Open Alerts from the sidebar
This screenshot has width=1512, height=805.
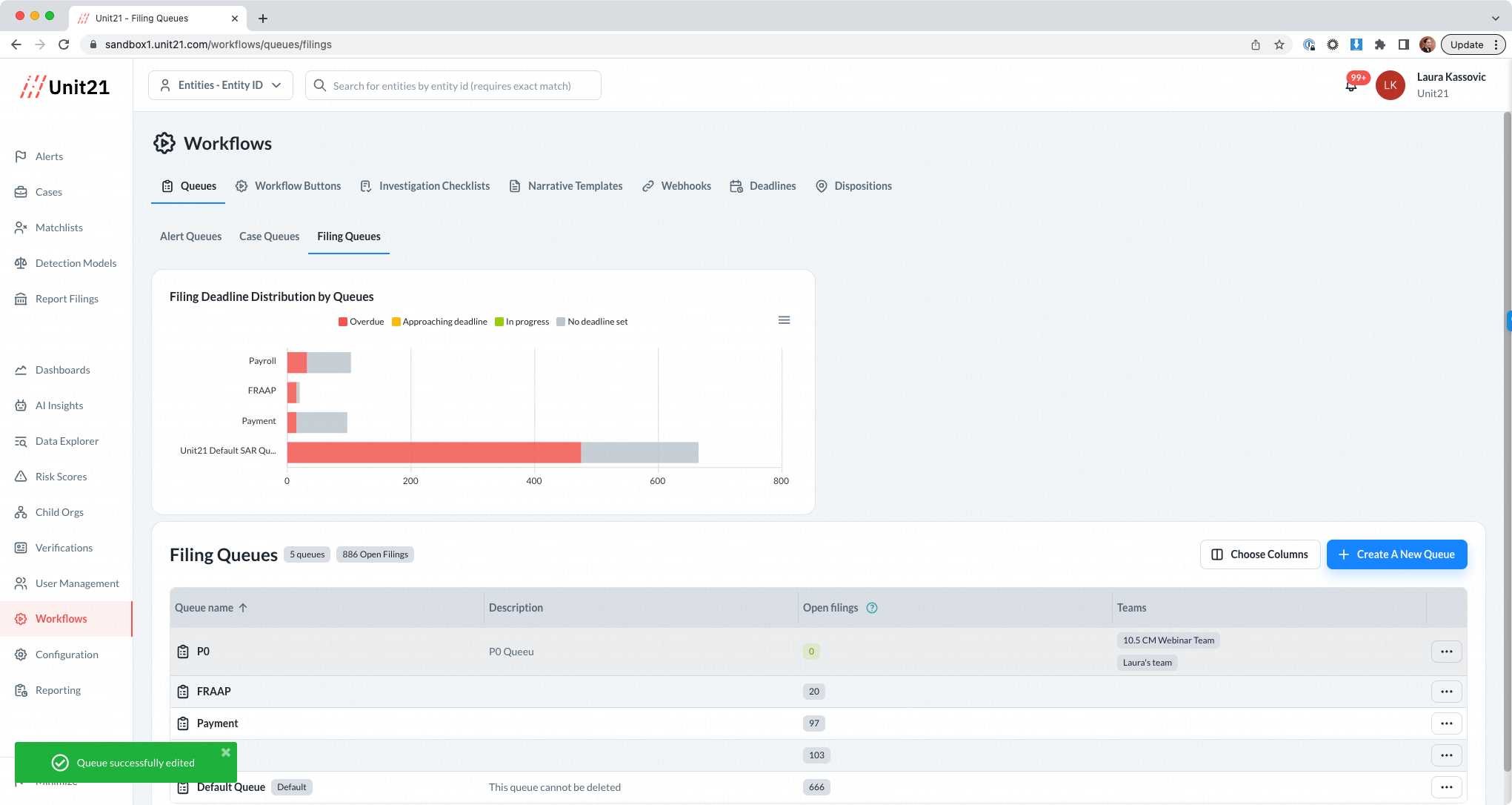click(49, 156)
